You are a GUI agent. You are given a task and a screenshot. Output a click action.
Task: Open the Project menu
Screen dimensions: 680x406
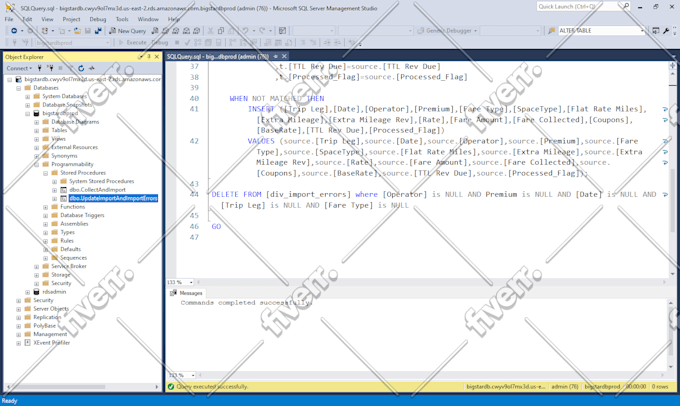point(71,19)
